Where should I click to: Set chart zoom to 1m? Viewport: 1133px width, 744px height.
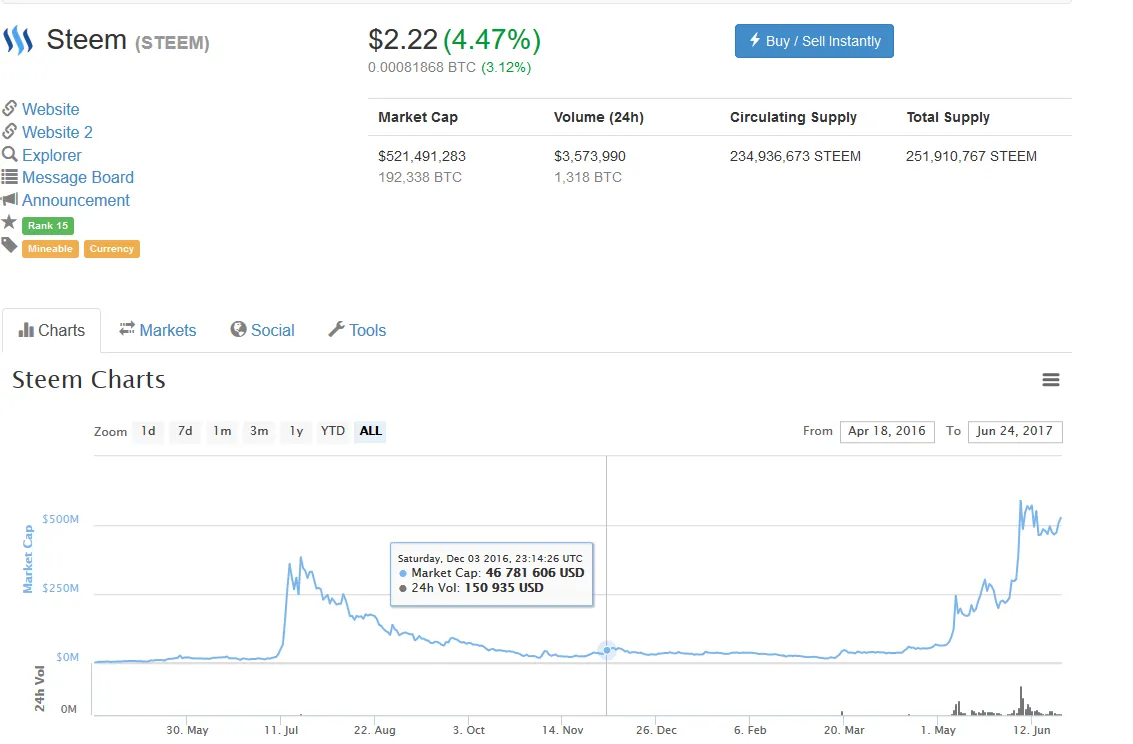(x=222, y=431)
